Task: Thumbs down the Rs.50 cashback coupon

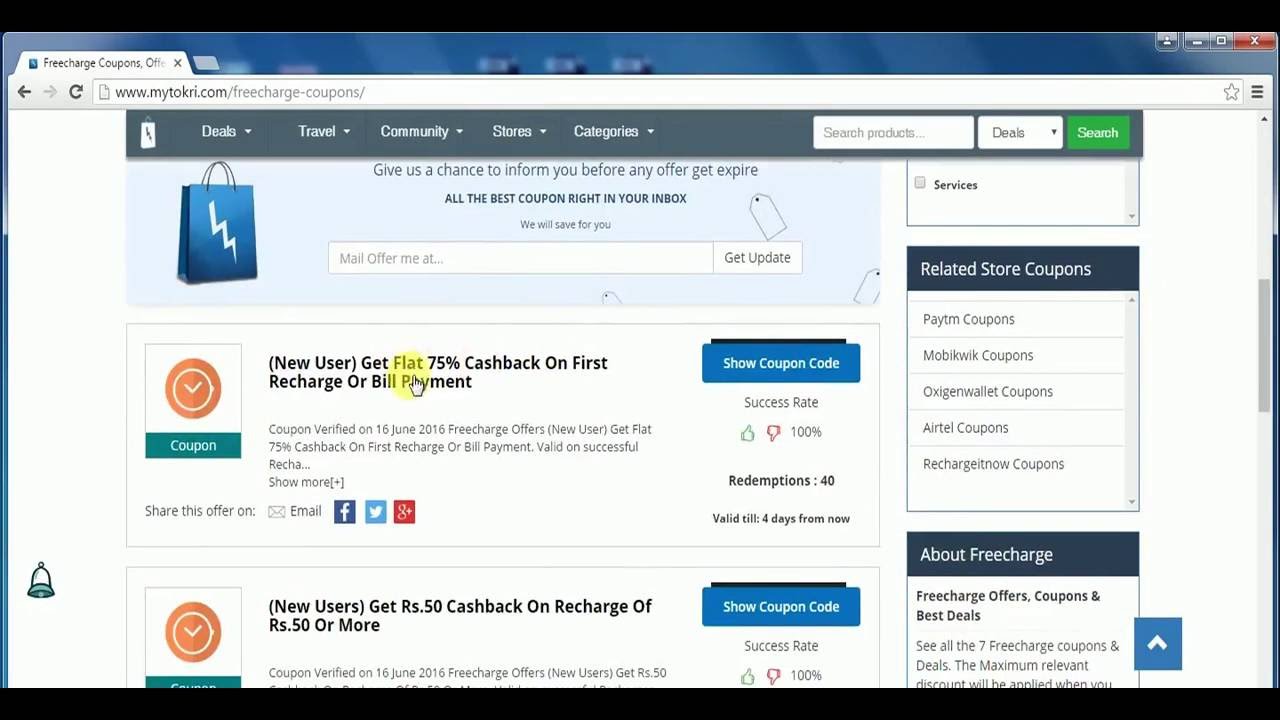Action: coord(773,676)
